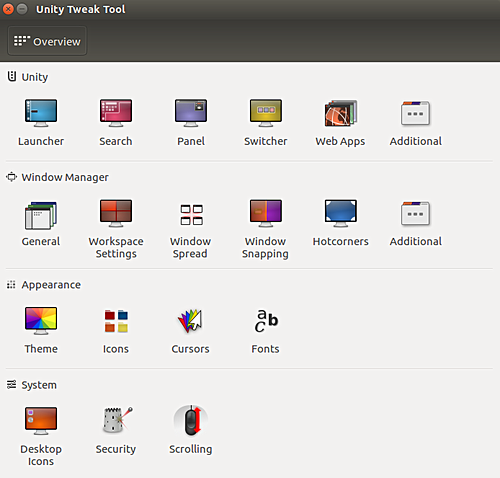Open Additional settings under Window Manager
This screenshot has height=478, width=500.
tap(416, 214)
